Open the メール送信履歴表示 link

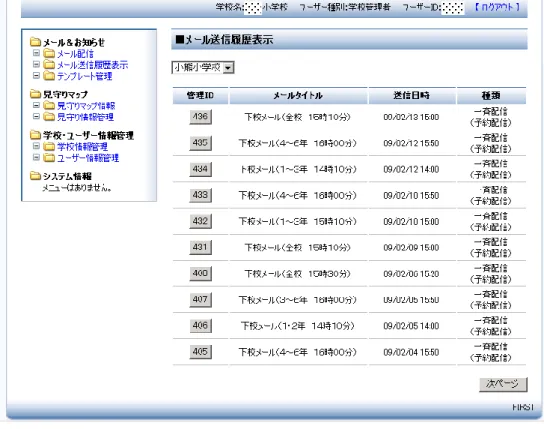coord(92,65)
